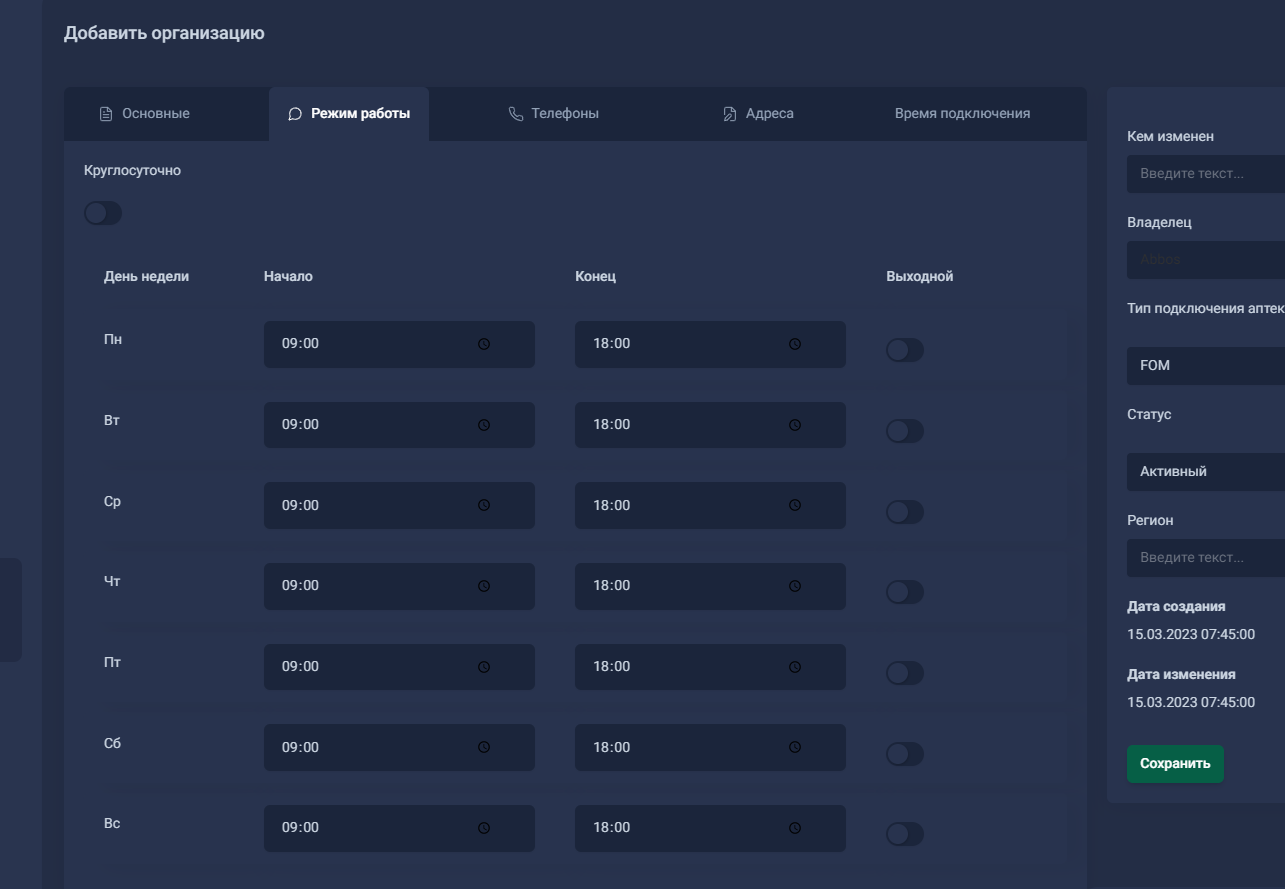The width and height of the screenshot is (1285, 889).
Task: Click the Начало column header
Action: click(x=288, y=276)
